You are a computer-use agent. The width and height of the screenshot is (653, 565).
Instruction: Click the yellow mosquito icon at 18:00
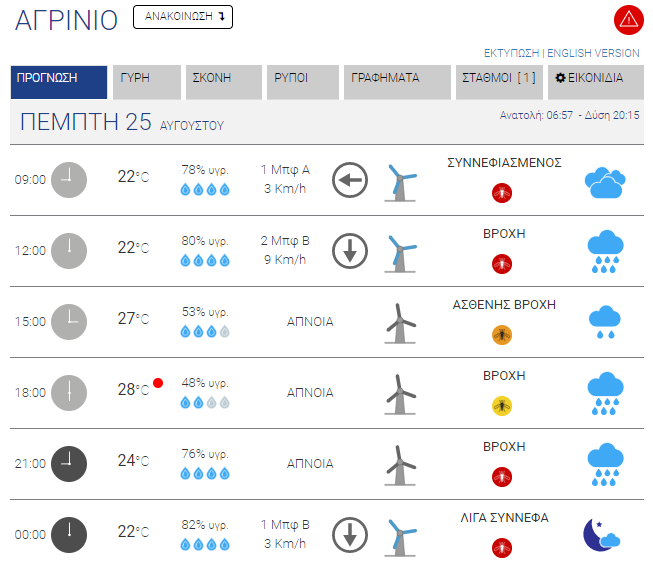click(x=502, y=406)
